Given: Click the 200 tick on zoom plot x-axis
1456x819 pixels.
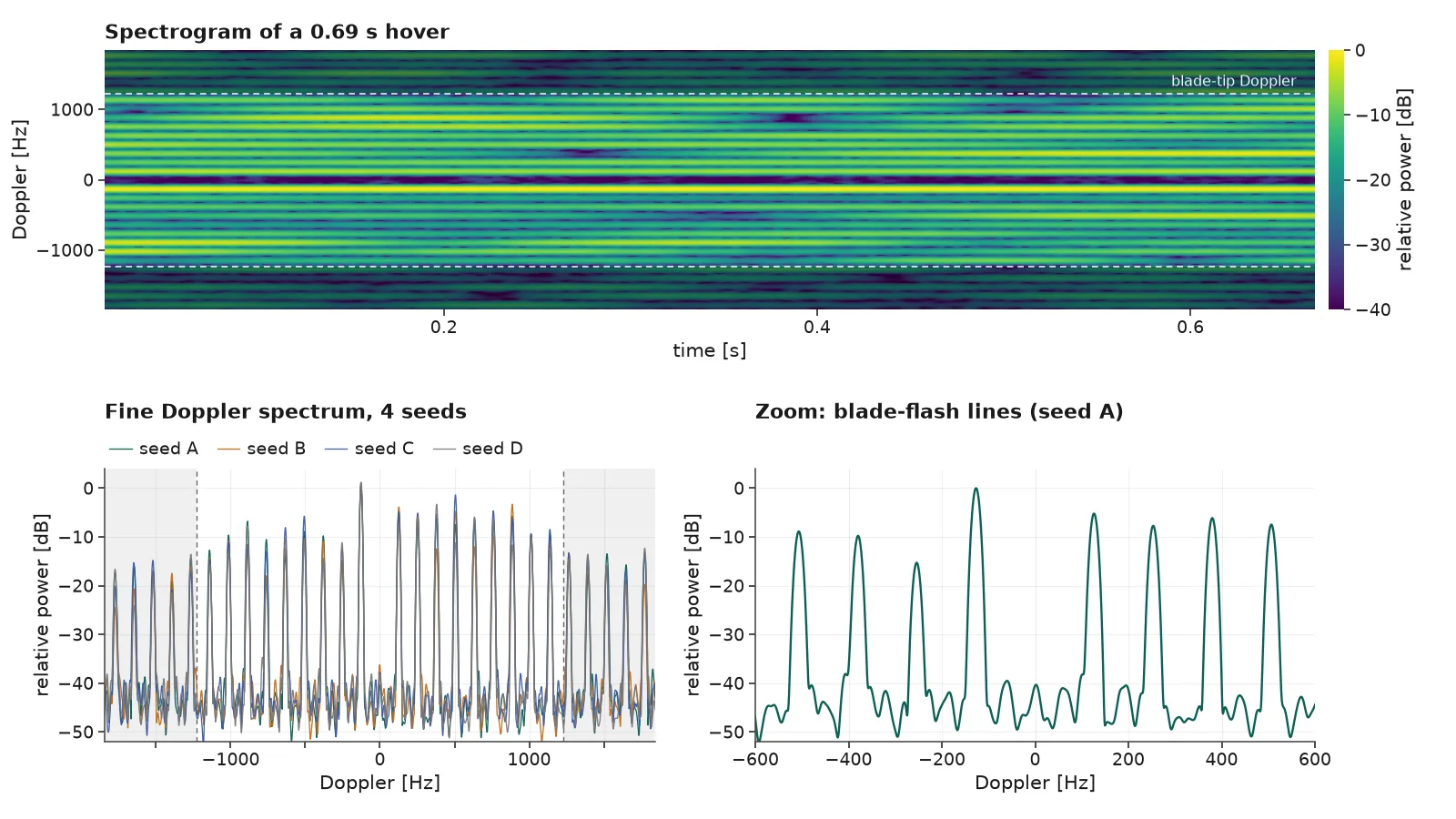Looking at the screenshot, I should [x=1128, y=759].
